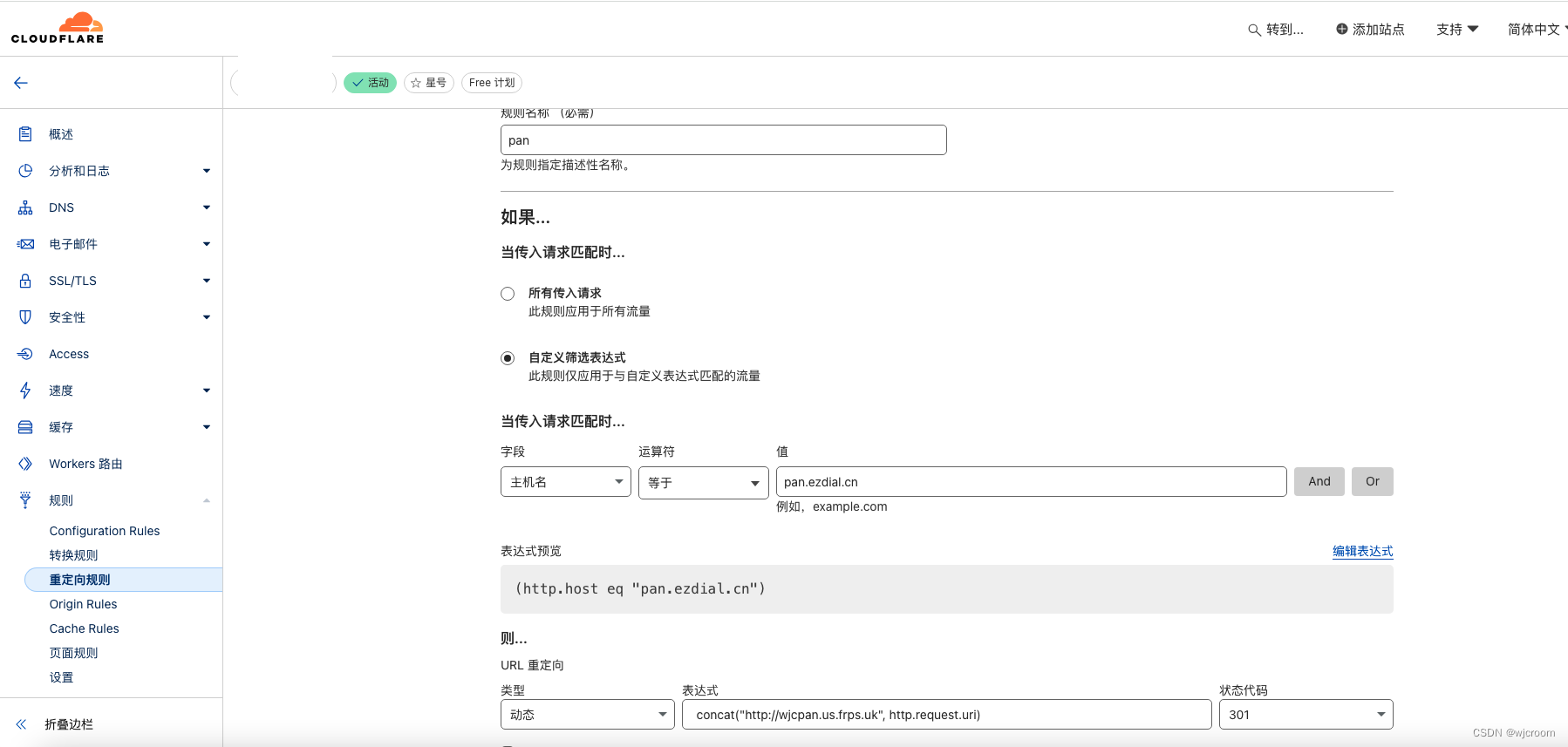This screenshot has width=1568, height=747.
Task: Click the search magnifier icon
Action: pos(1254,30)
